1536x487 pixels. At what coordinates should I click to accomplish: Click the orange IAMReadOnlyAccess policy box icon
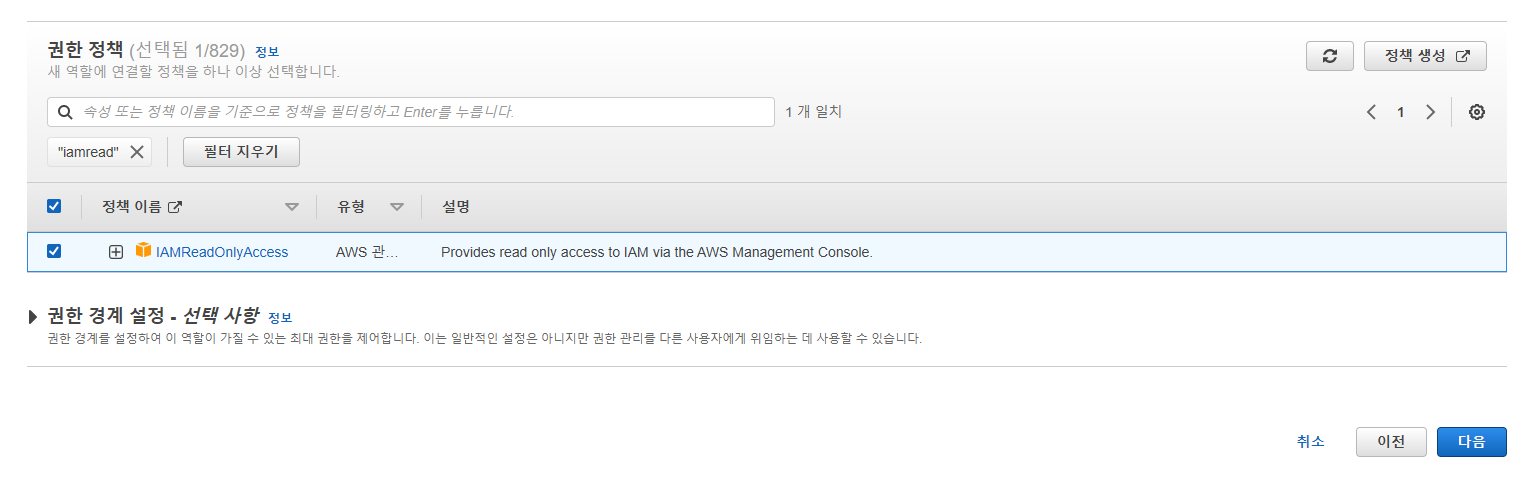coord(143,251)
